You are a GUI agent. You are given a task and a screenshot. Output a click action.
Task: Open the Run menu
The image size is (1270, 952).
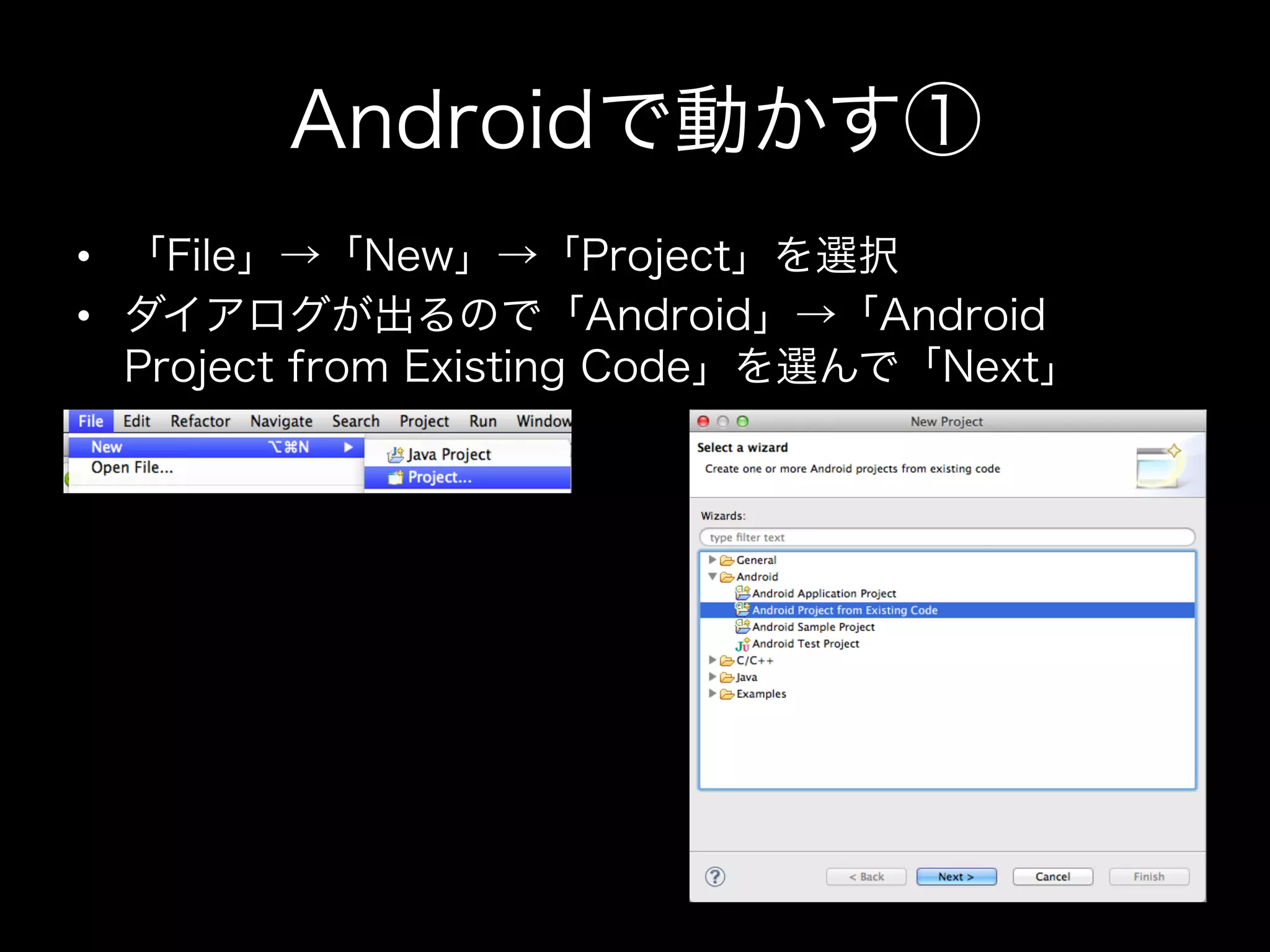click(x=483, y=421)
